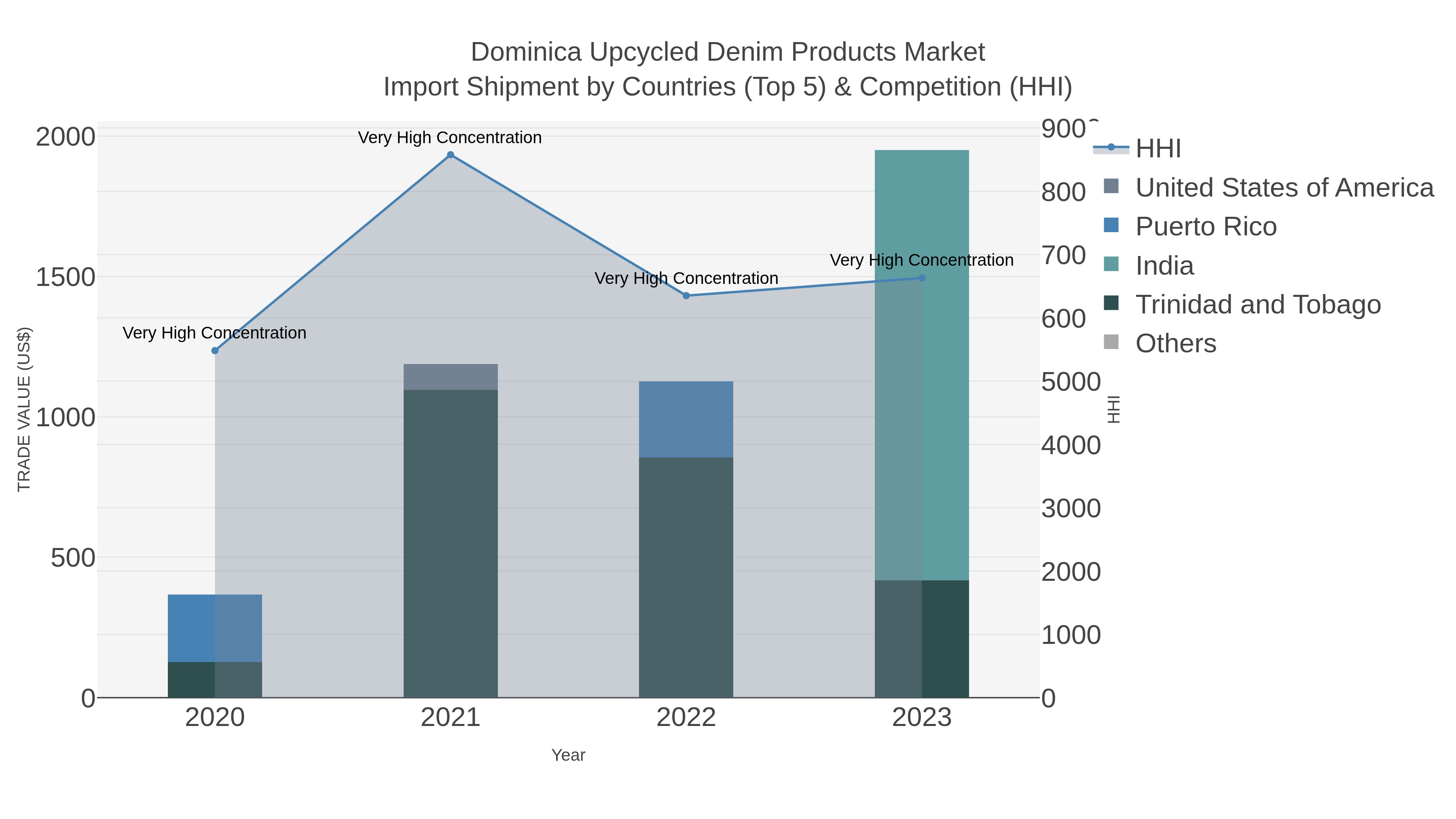Viewport: 1456px width, 819px height.
Task: Click the 1000 tick on trade value axis
Action: 66,418
